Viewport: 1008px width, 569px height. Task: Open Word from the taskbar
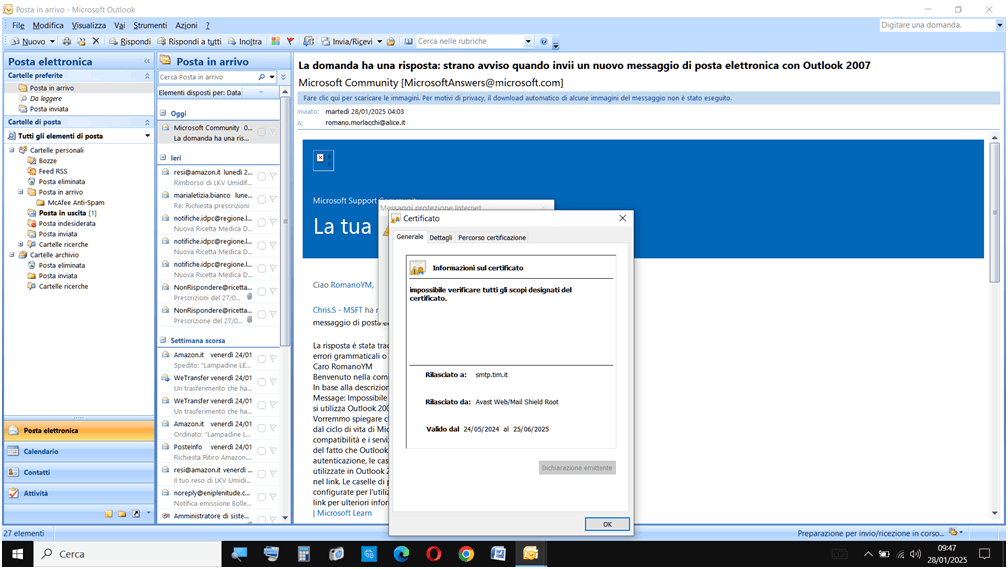[498, 554]
